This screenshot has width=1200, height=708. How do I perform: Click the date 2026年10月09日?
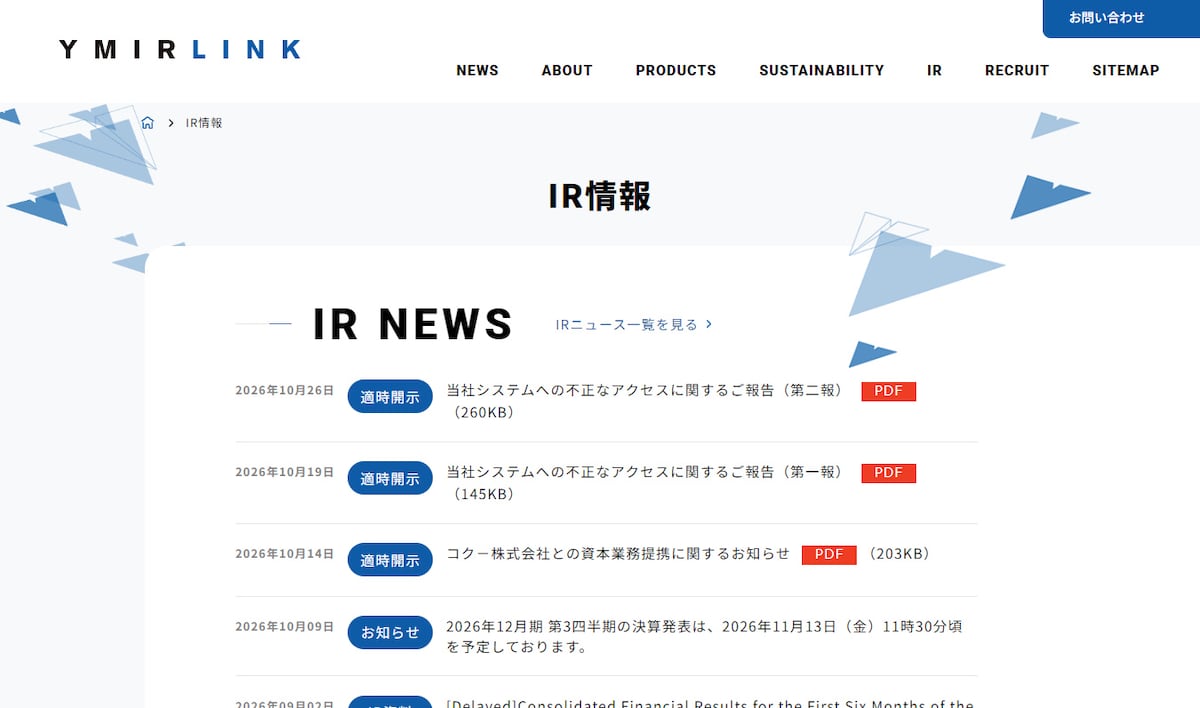(285, 627)
